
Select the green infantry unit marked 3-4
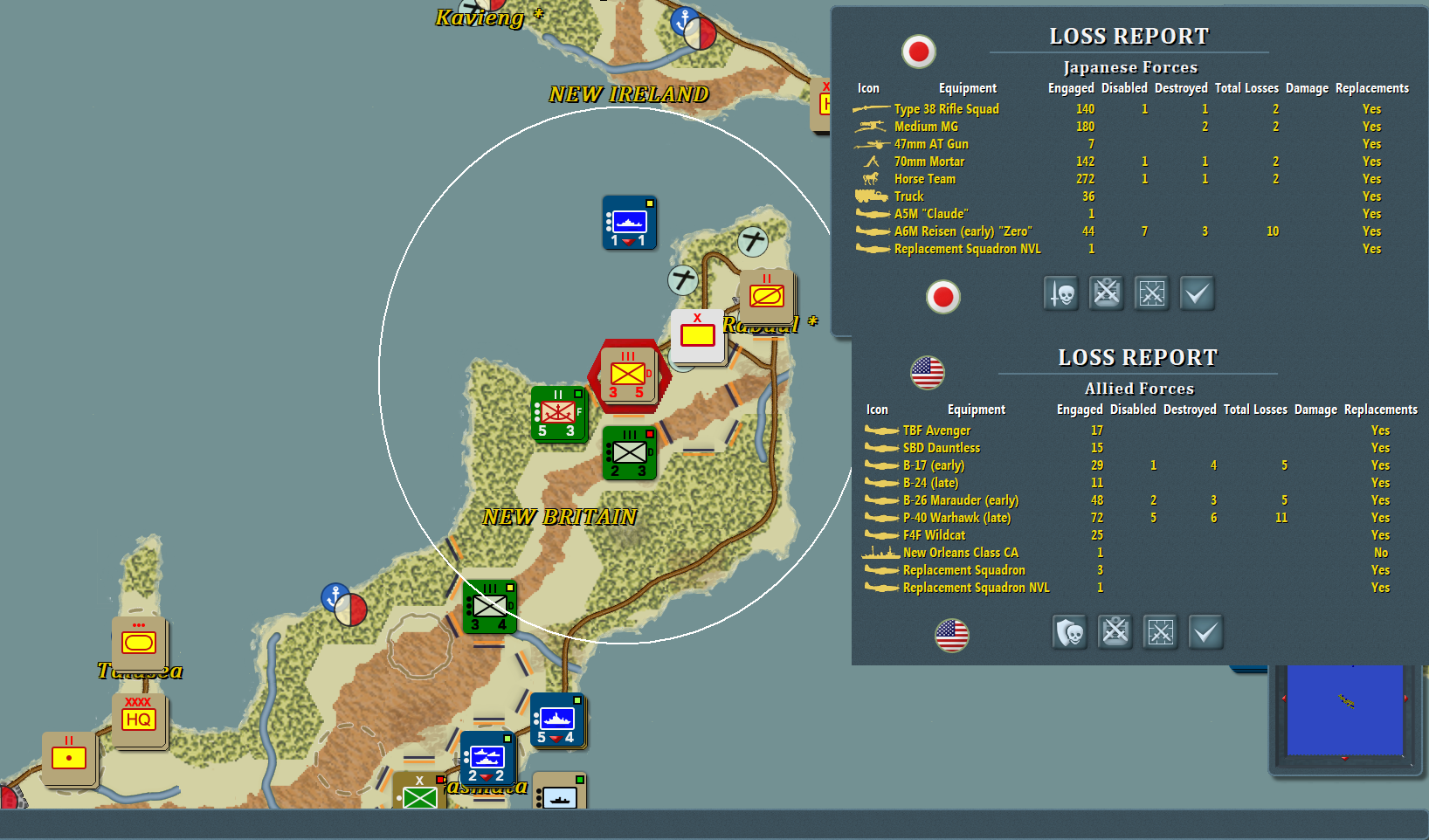pyautogui.click(x=489, y=607)
